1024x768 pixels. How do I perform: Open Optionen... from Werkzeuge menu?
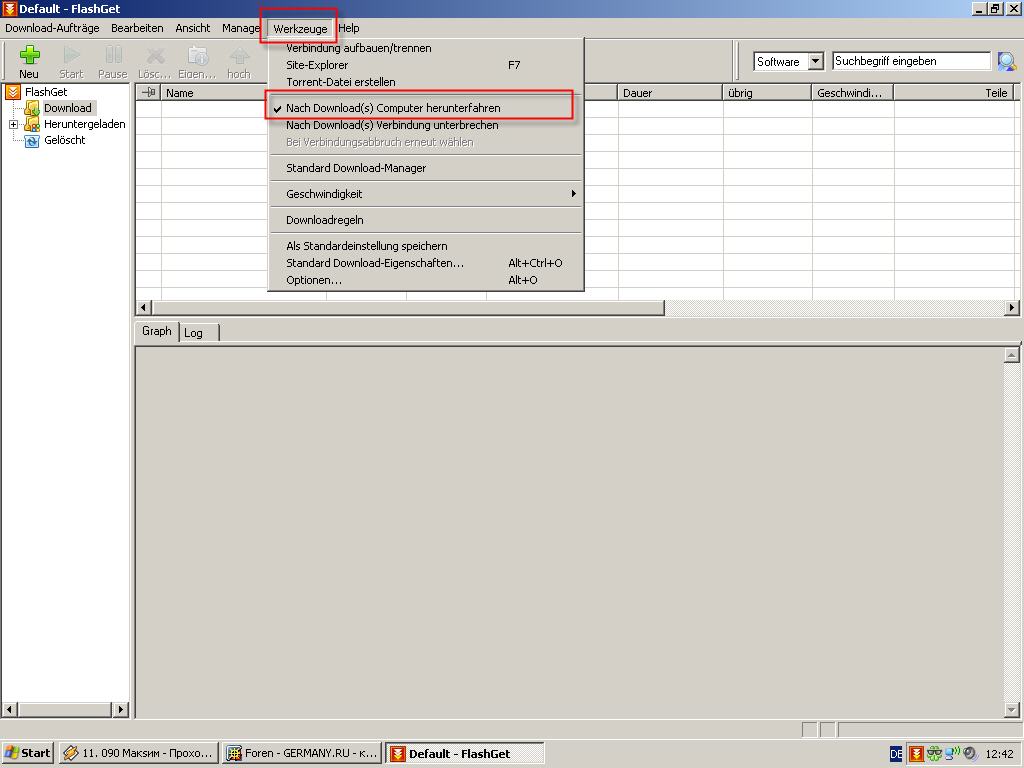click(x=426, y=280)
